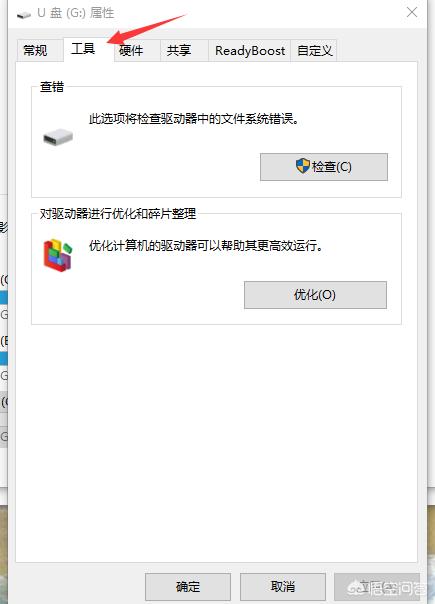The width and height of the screenshot is (435, 604).
Task: Select the 工具 tab
Action: 83,49
